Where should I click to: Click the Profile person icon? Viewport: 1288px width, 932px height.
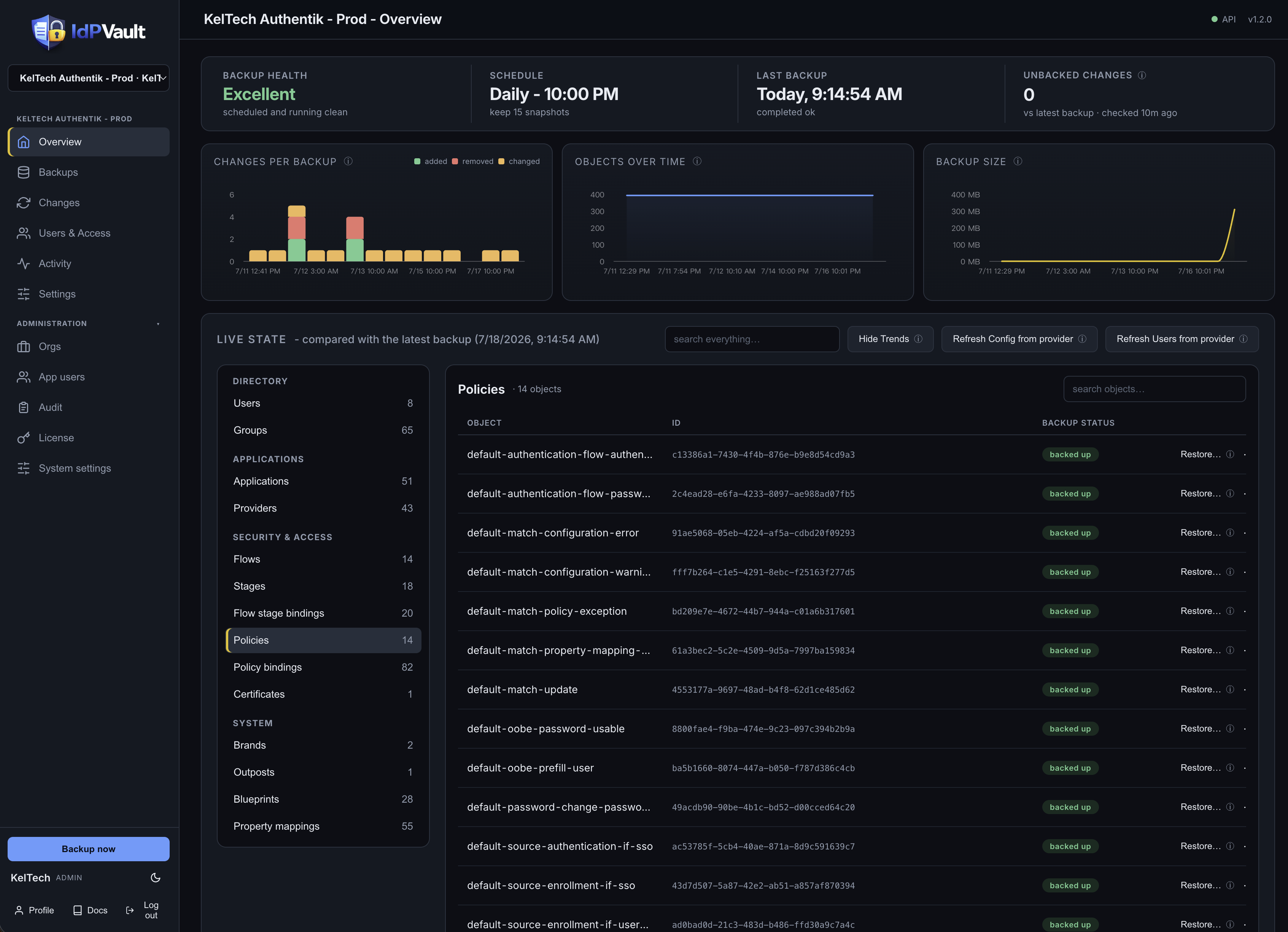[19, 910]
